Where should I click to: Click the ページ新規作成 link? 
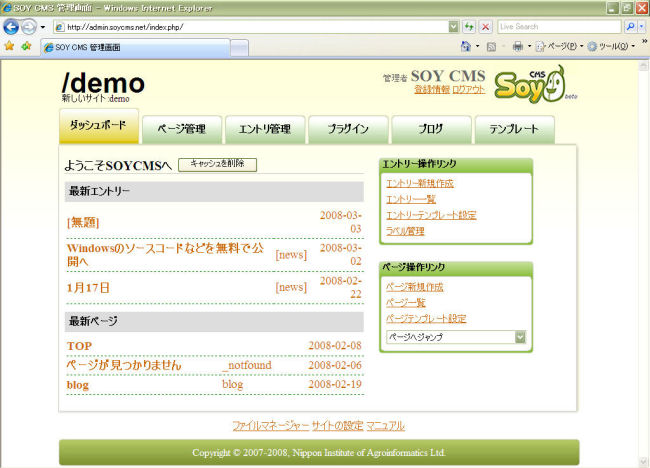point(415,287)
